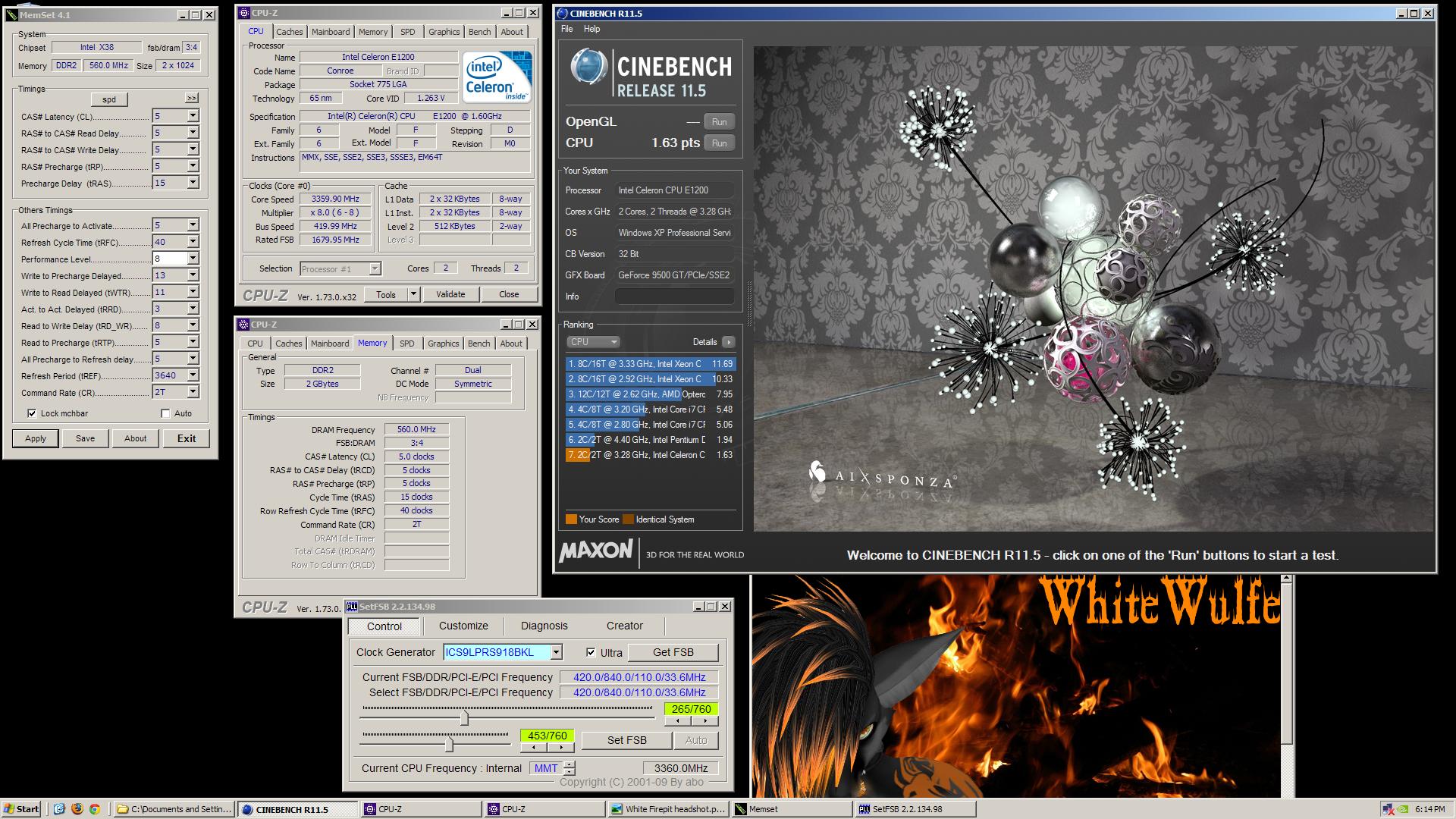Open the Customize tab in SetFSB
1456x819 pixels.
click(x=463, y=626)
